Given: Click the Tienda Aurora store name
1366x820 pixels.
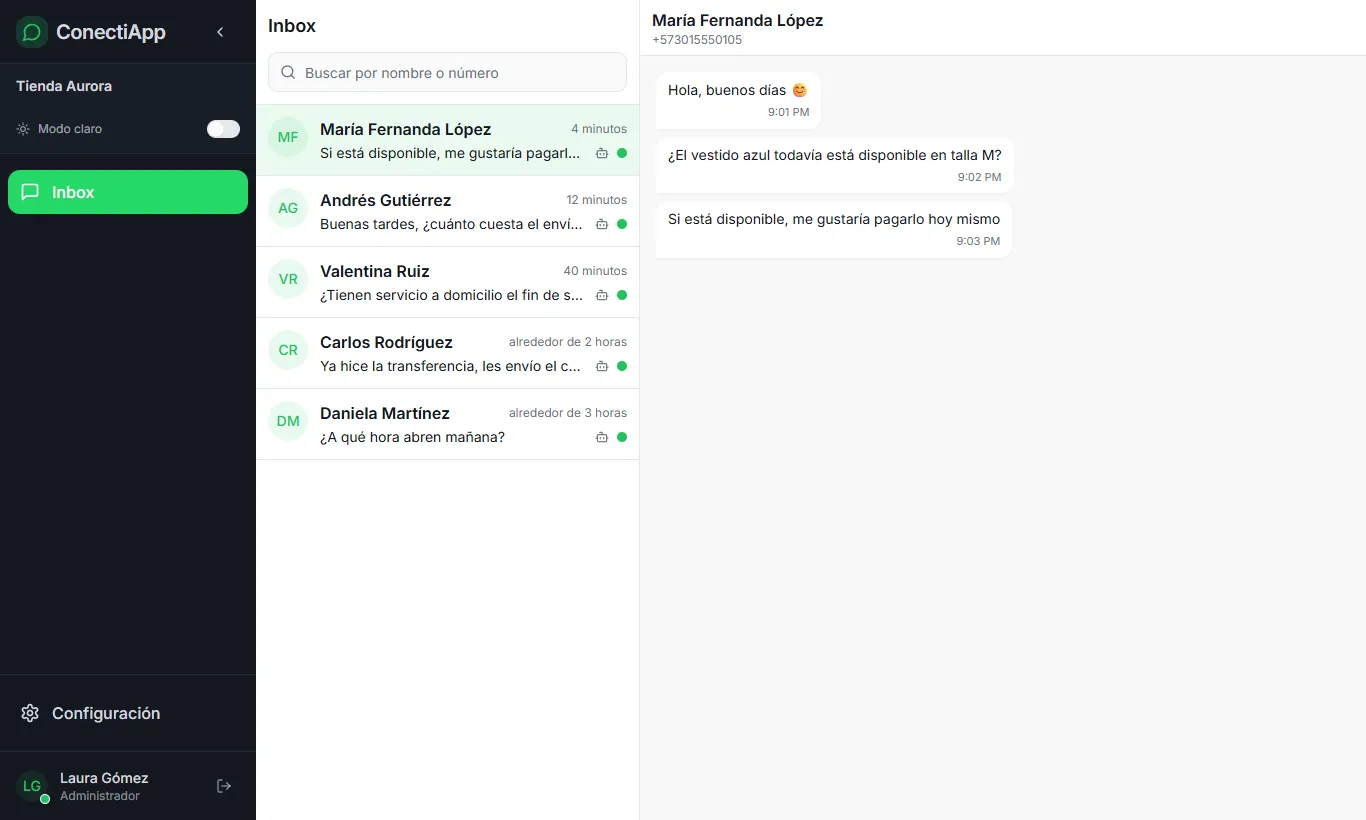Looking at the screenshot, I should pos(64,86).
